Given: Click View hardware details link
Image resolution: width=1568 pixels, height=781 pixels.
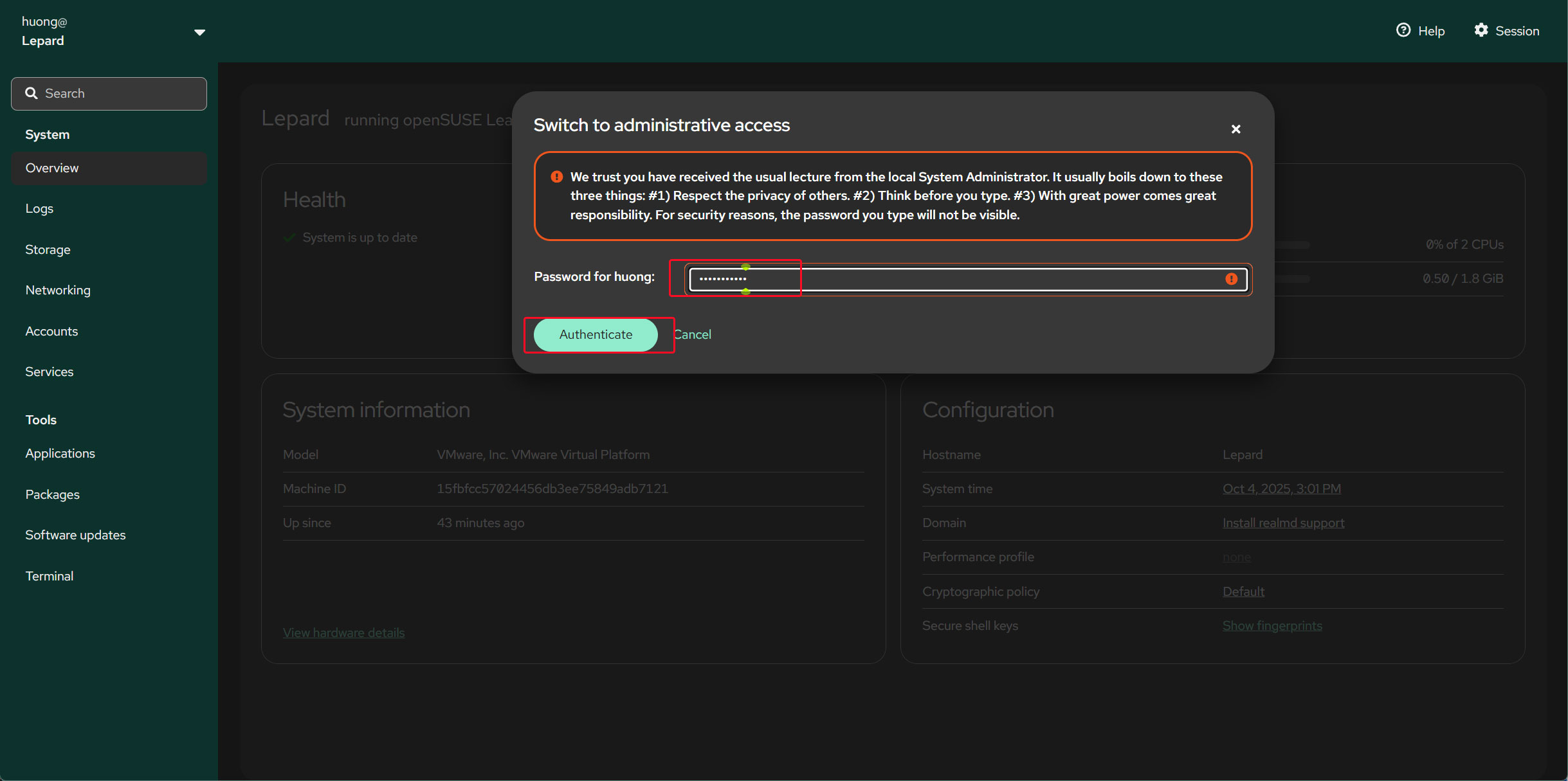Looking at the screenshot, I should (x=343, y=633).
